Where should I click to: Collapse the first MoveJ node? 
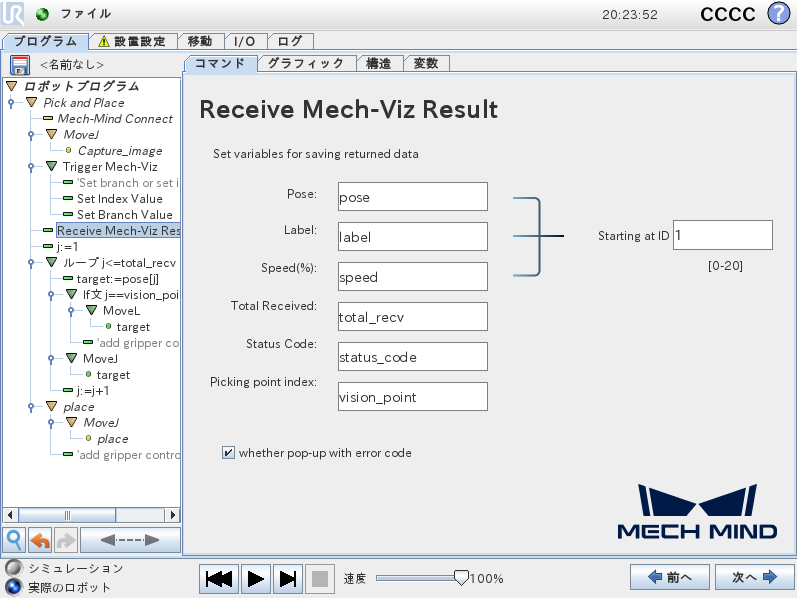click(x=51, y=134)
